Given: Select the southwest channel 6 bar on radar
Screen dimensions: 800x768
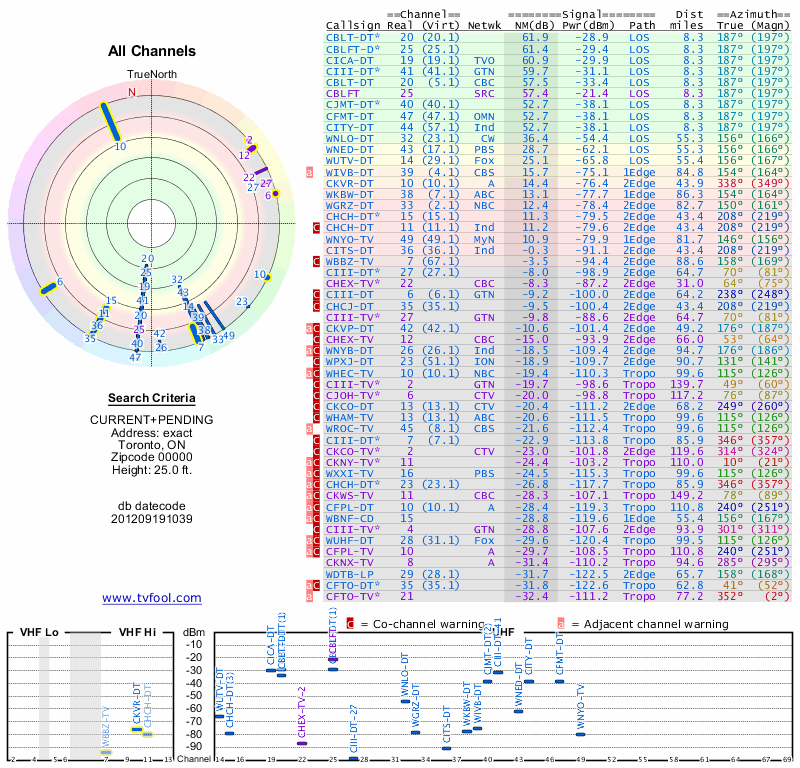Looking at the screenshot, I should click(47, 287).
